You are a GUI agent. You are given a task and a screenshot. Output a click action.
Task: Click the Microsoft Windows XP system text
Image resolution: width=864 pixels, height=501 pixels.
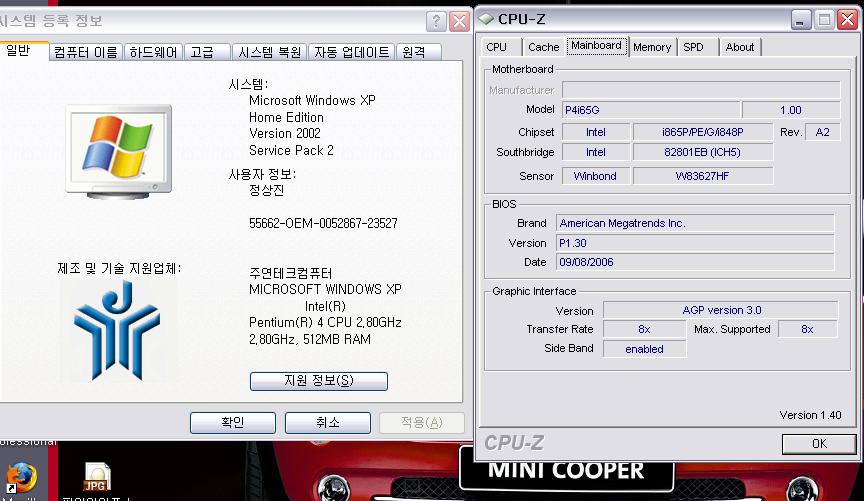click(x=312, y=100)
